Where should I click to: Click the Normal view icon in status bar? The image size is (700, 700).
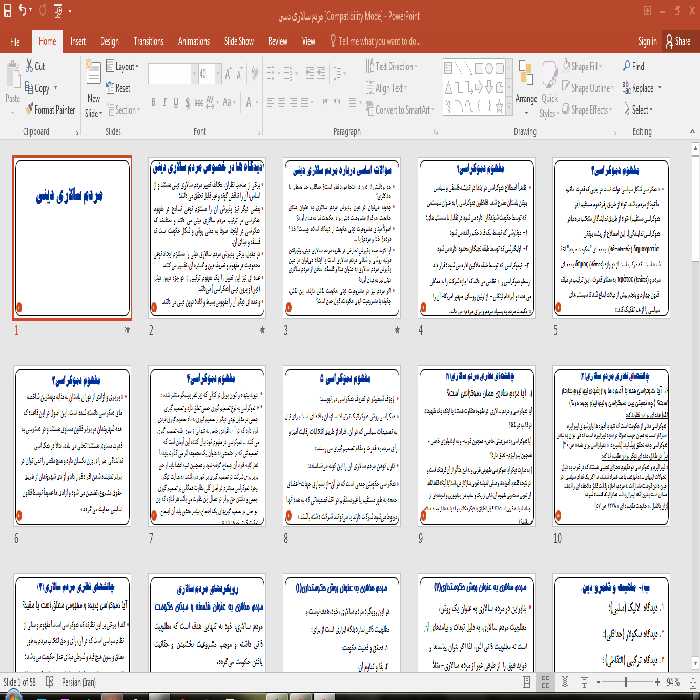coord(527,682)
